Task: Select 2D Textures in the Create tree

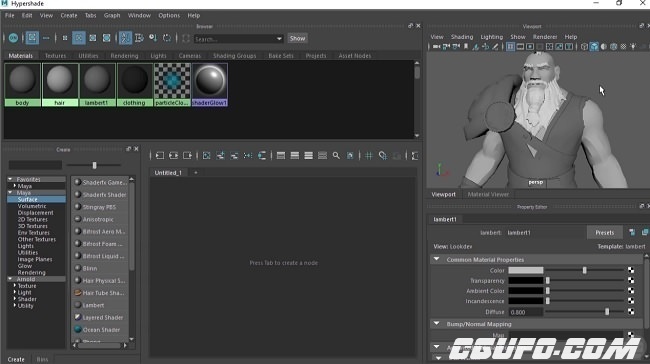Action: coord(32,219)
